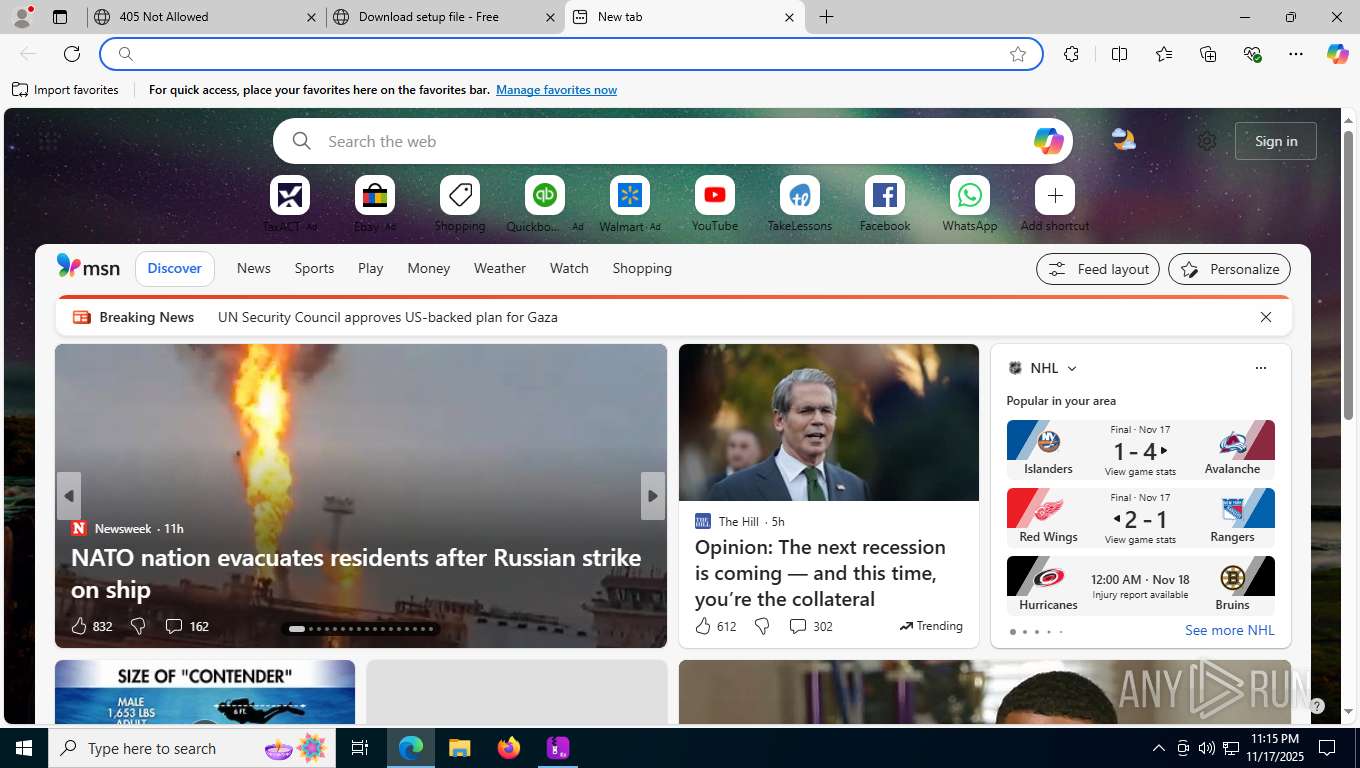Dislike The Hill recession opinion article

762,626
